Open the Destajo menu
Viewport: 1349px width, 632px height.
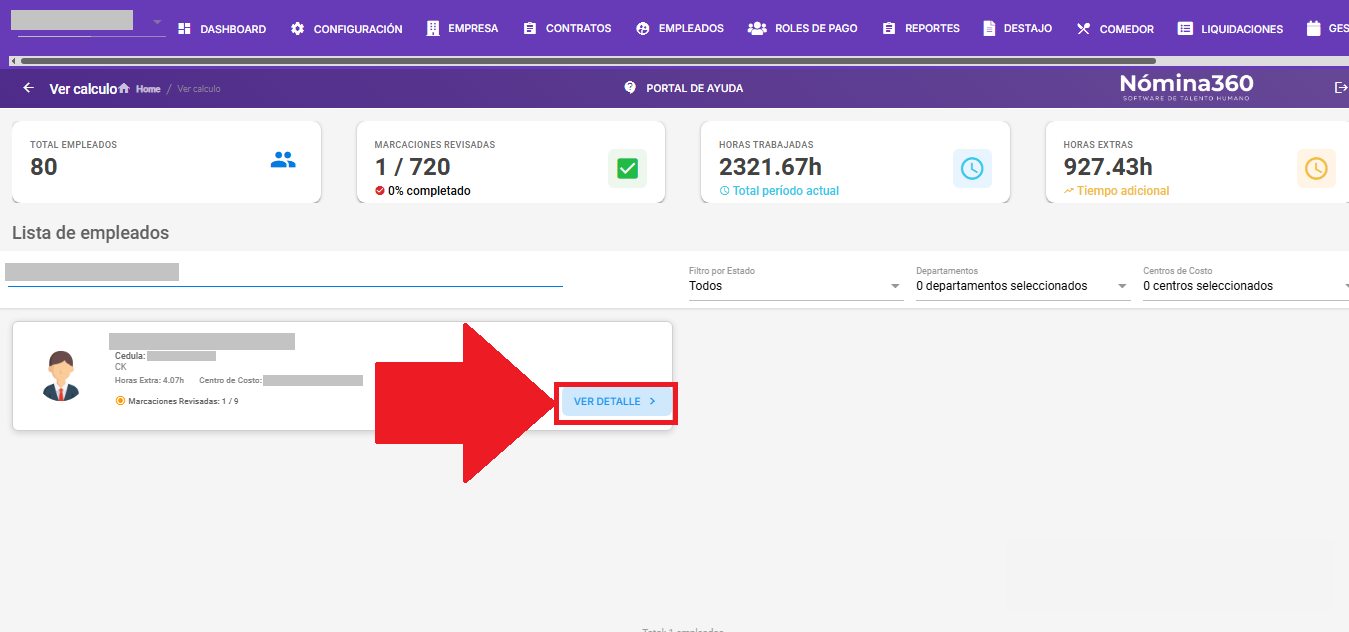(x=1017, y=29)
